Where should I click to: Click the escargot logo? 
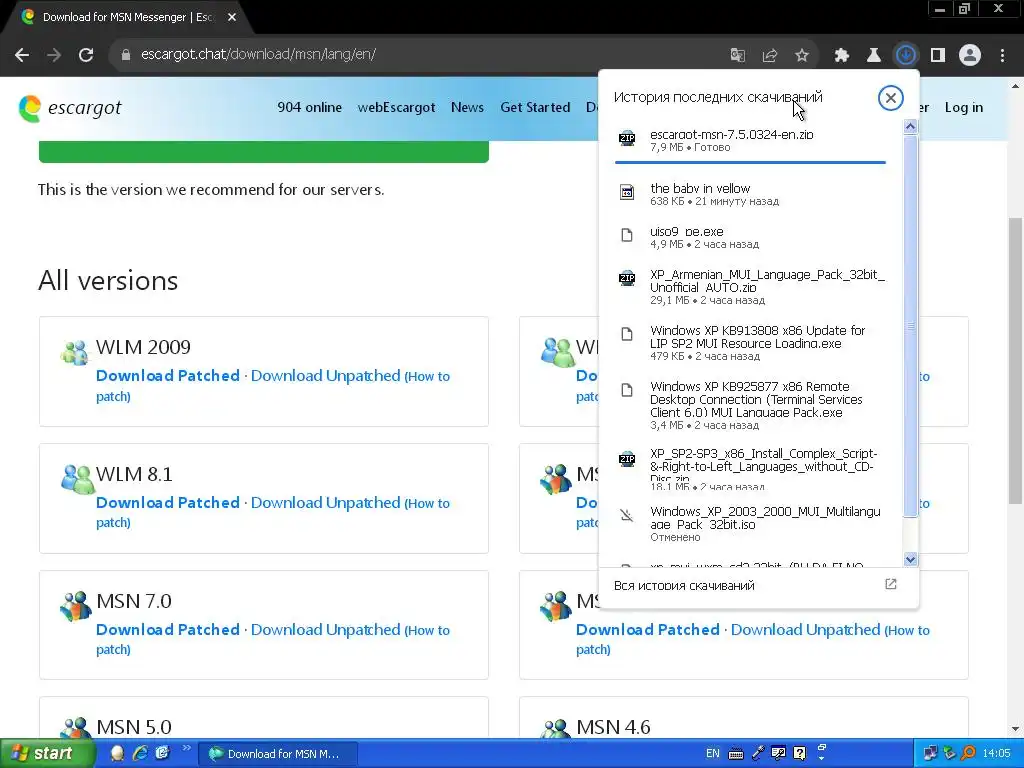click(71, 108)
